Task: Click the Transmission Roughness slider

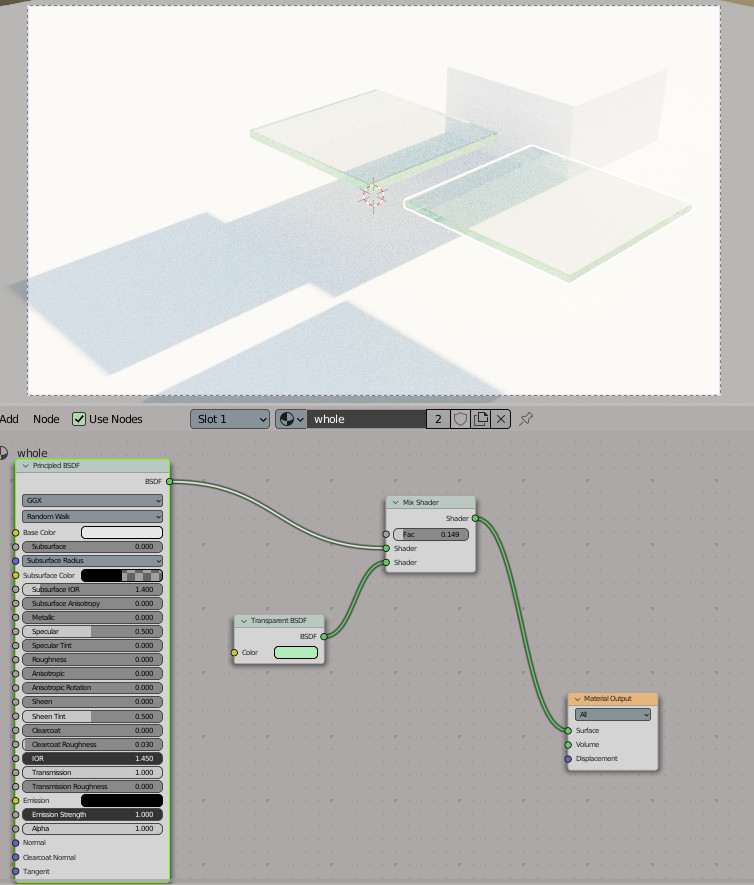Action: pyautogui.click(x=93, y=786)
